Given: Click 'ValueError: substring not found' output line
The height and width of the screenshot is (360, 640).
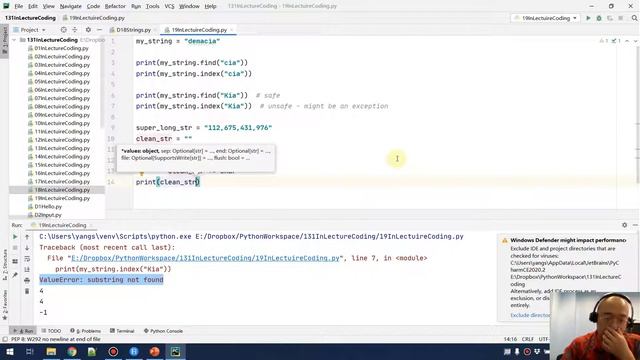Looking at the screenshot, I should pyautogui.click(x=101, y=280).
